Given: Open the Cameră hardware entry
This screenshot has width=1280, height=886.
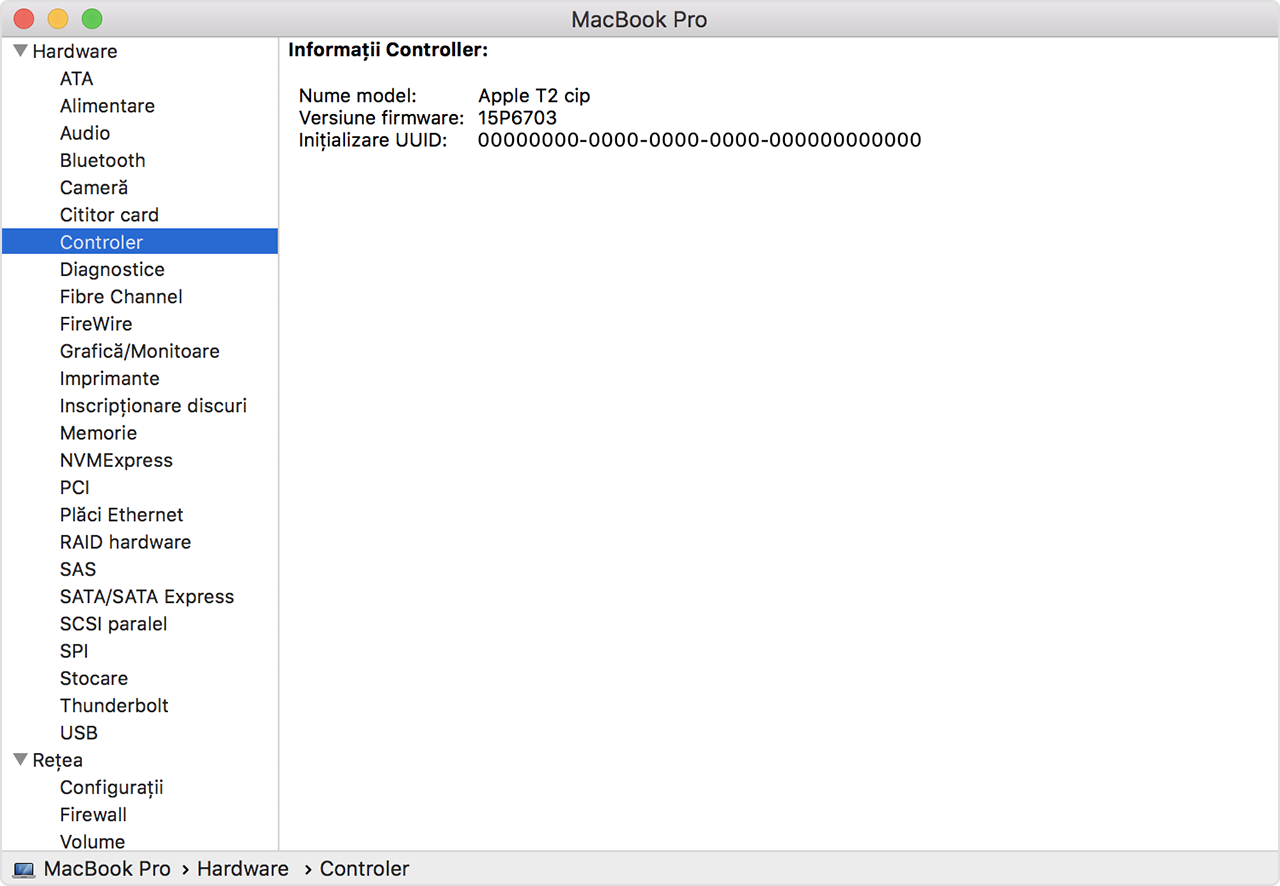Looking at the screenshot, I should [x=94, y=188].
